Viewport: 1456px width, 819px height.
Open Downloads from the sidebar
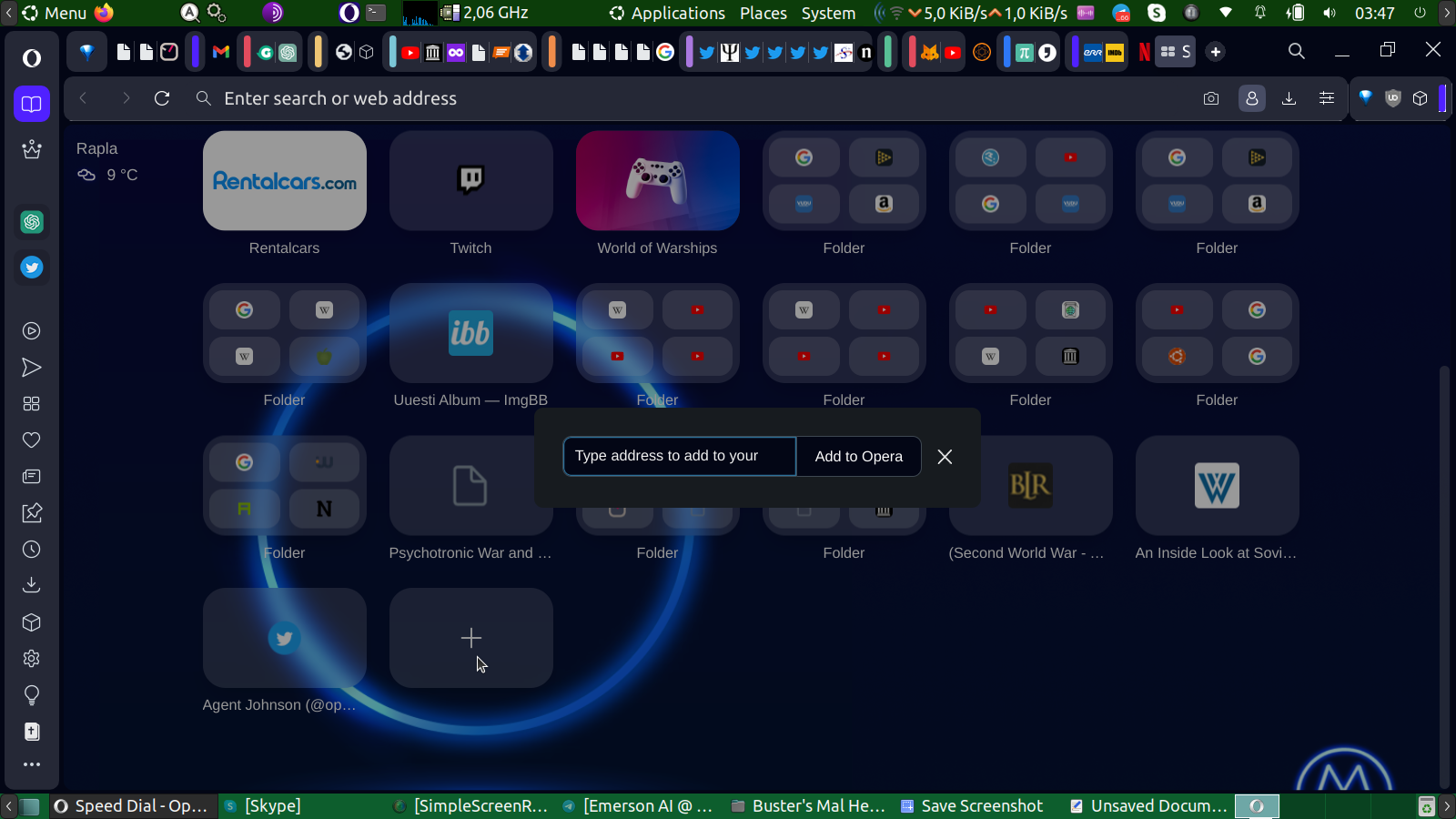click(32, 585)
